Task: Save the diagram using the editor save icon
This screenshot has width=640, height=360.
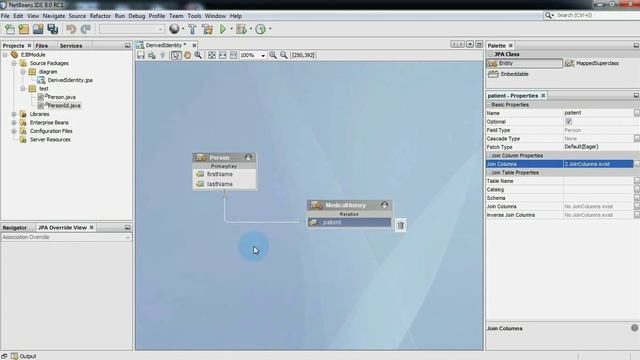Action: (x=141, y=55)
